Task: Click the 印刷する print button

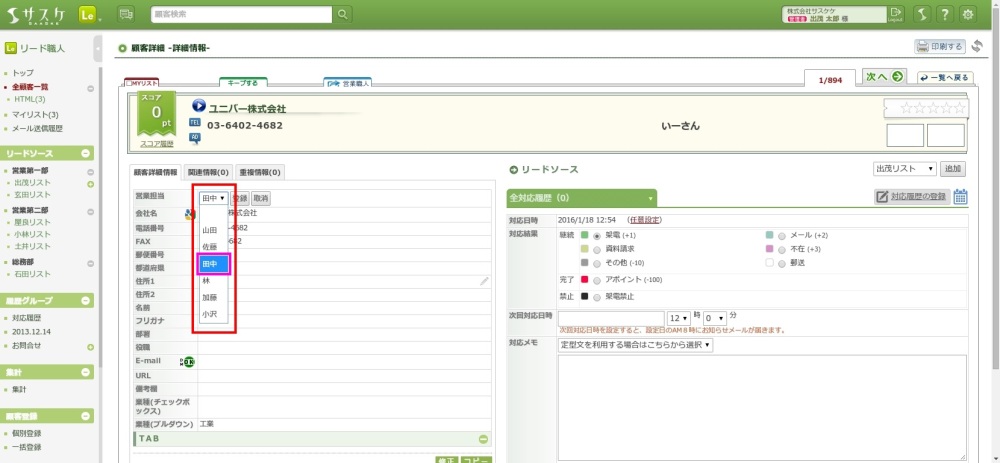Action: point(940,46)
